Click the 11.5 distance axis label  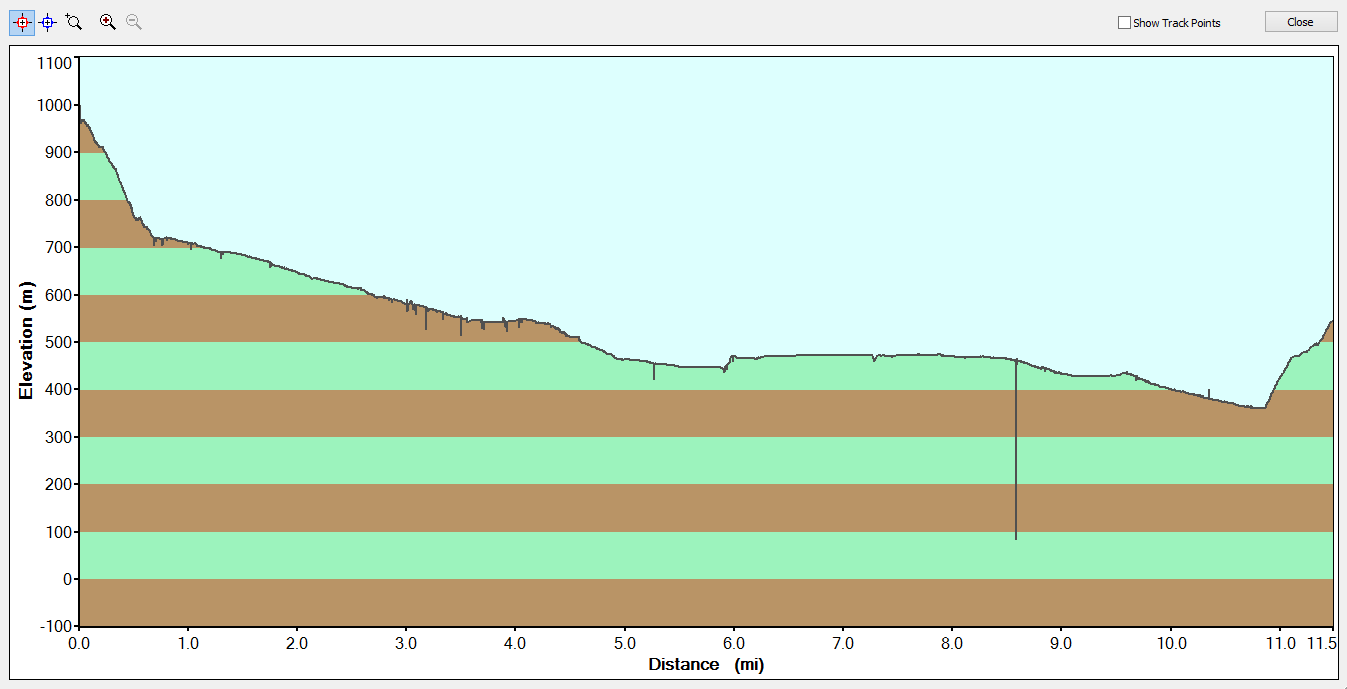(1321, 643)
